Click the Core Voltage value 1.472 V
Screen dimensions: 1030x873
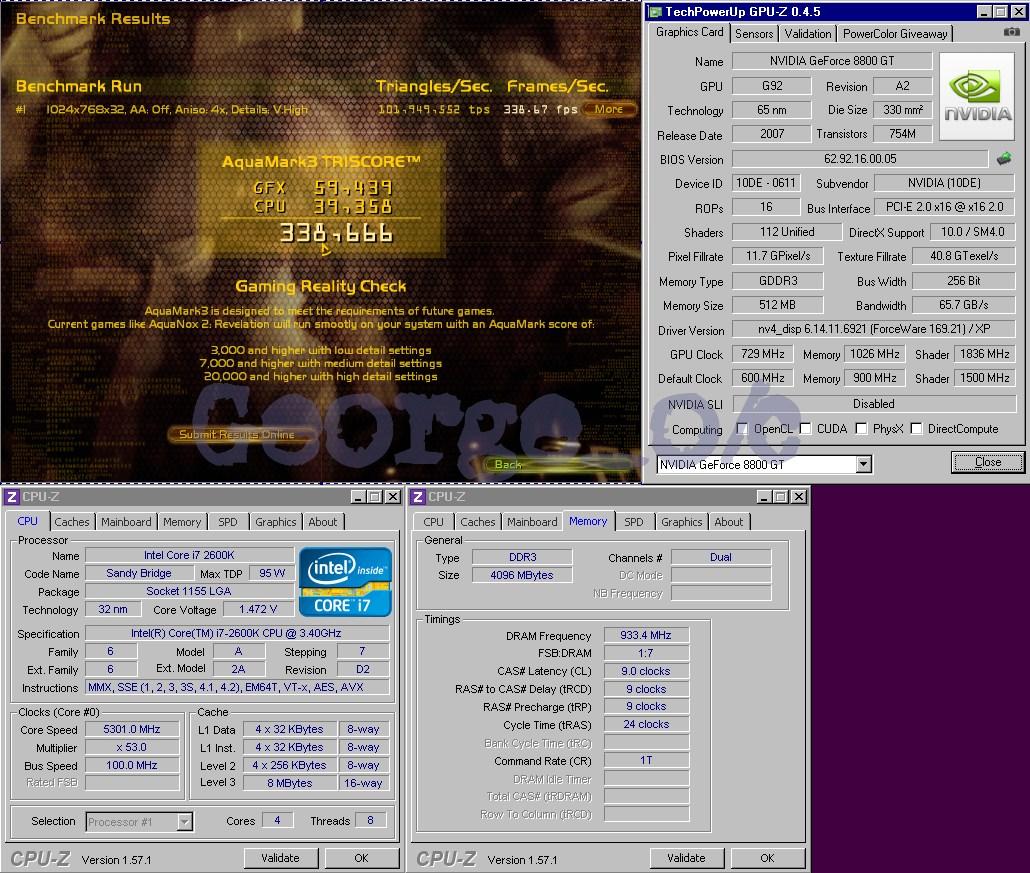pos(258,609)
